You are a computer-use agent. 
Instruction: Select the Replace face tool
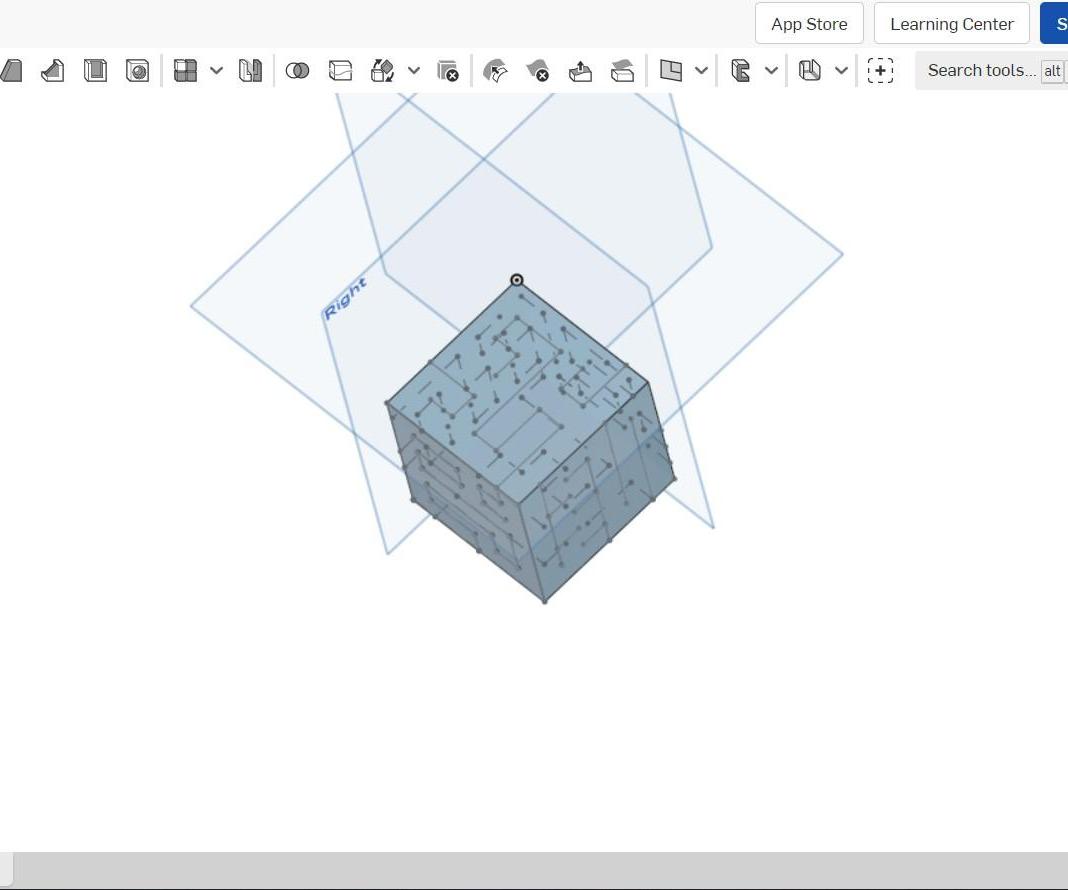(623, 70)
